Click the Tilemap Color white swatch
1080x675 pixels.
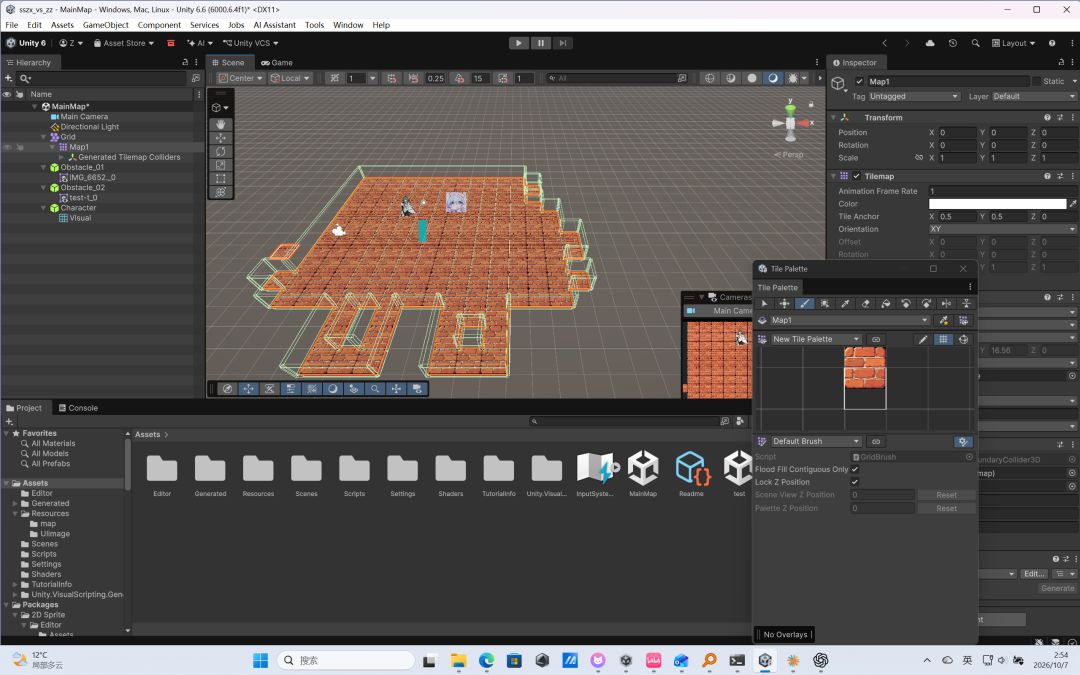(997, 204)
